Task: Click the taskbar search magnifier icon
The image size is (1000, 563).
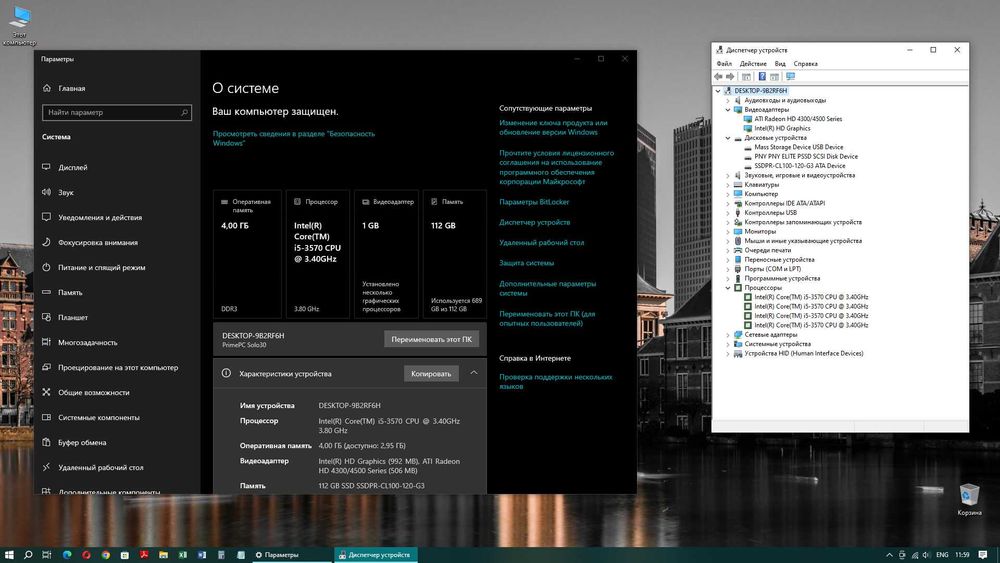Action: pyautogui.click(x=28, y=555)
